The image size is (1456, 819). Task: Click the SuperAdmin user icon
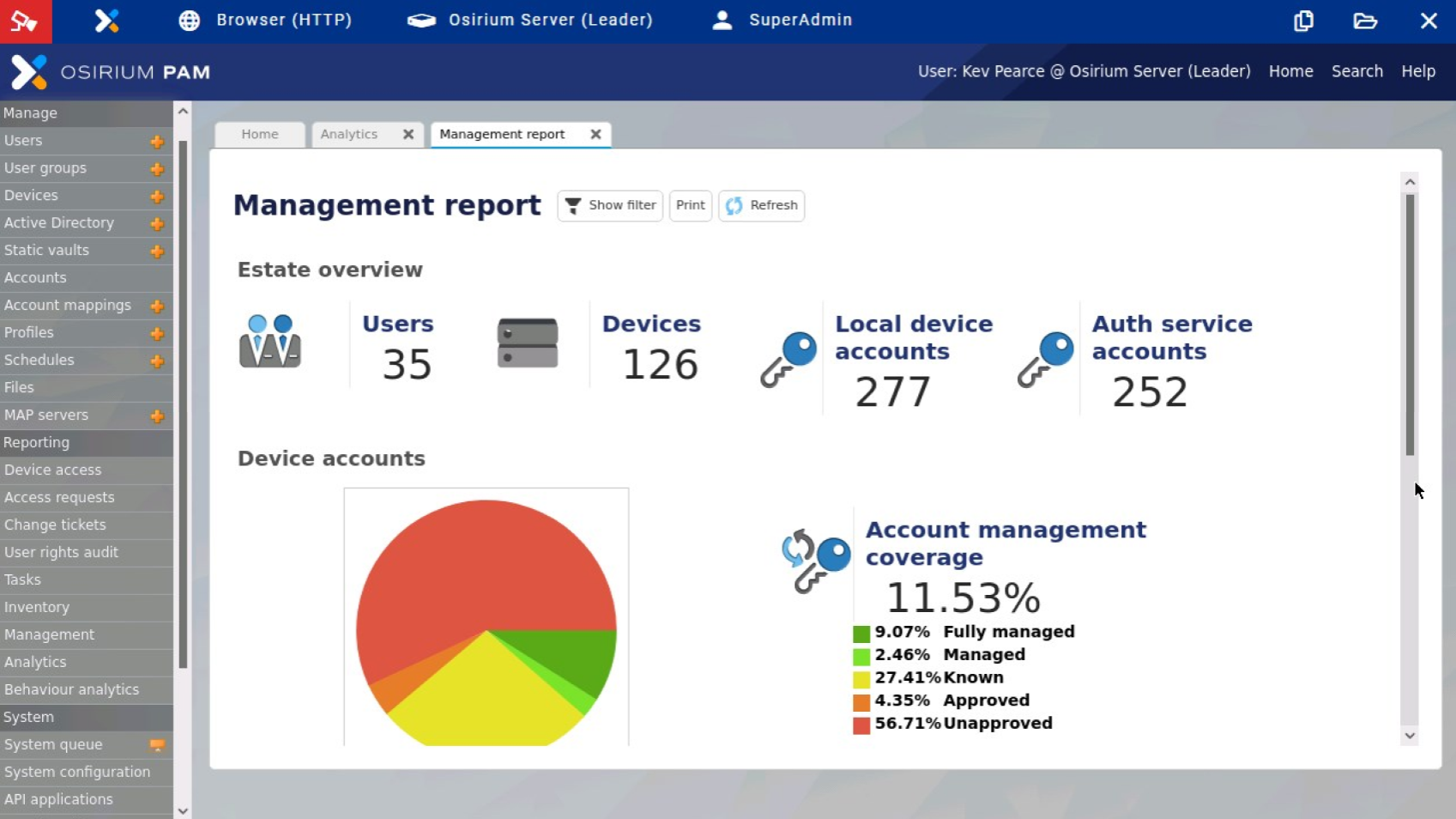(722, 20)
